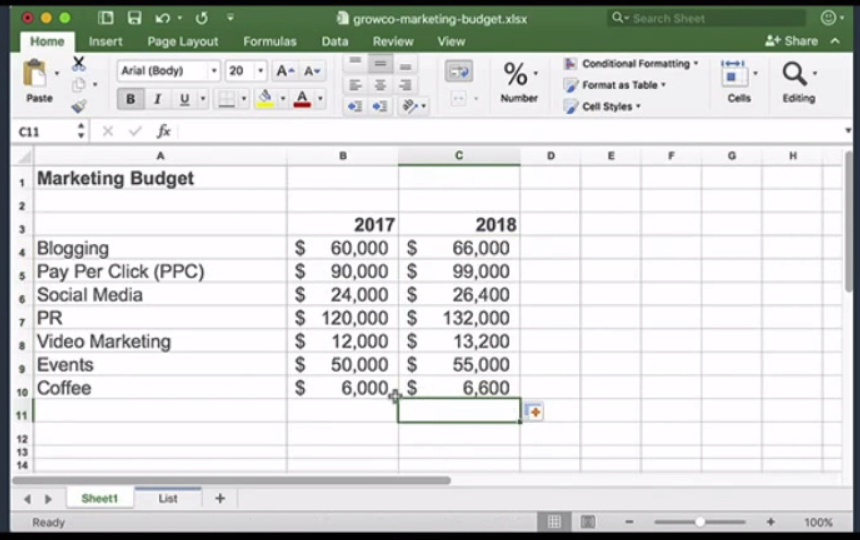Decrease indent icon

354,106
